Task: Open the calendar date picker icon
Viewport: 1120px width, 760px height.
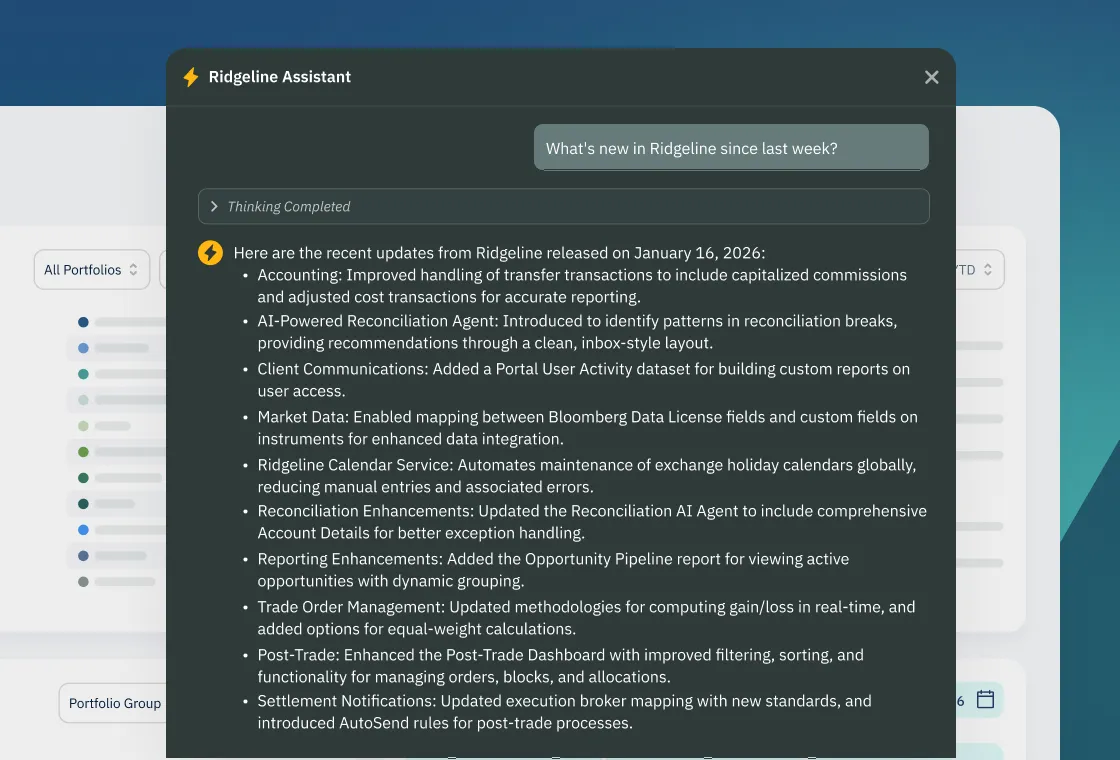Action: pos(985,699)
